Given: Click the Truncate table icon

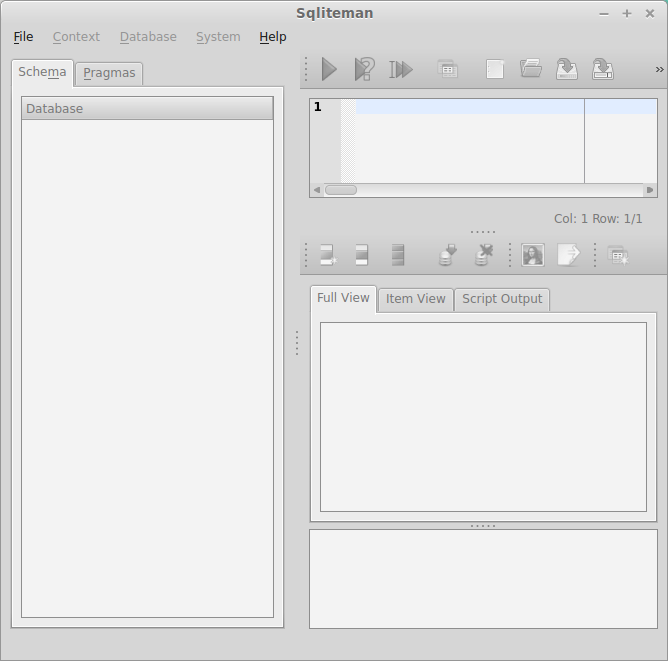Looking at the screenshot, I should coord(398,255).
